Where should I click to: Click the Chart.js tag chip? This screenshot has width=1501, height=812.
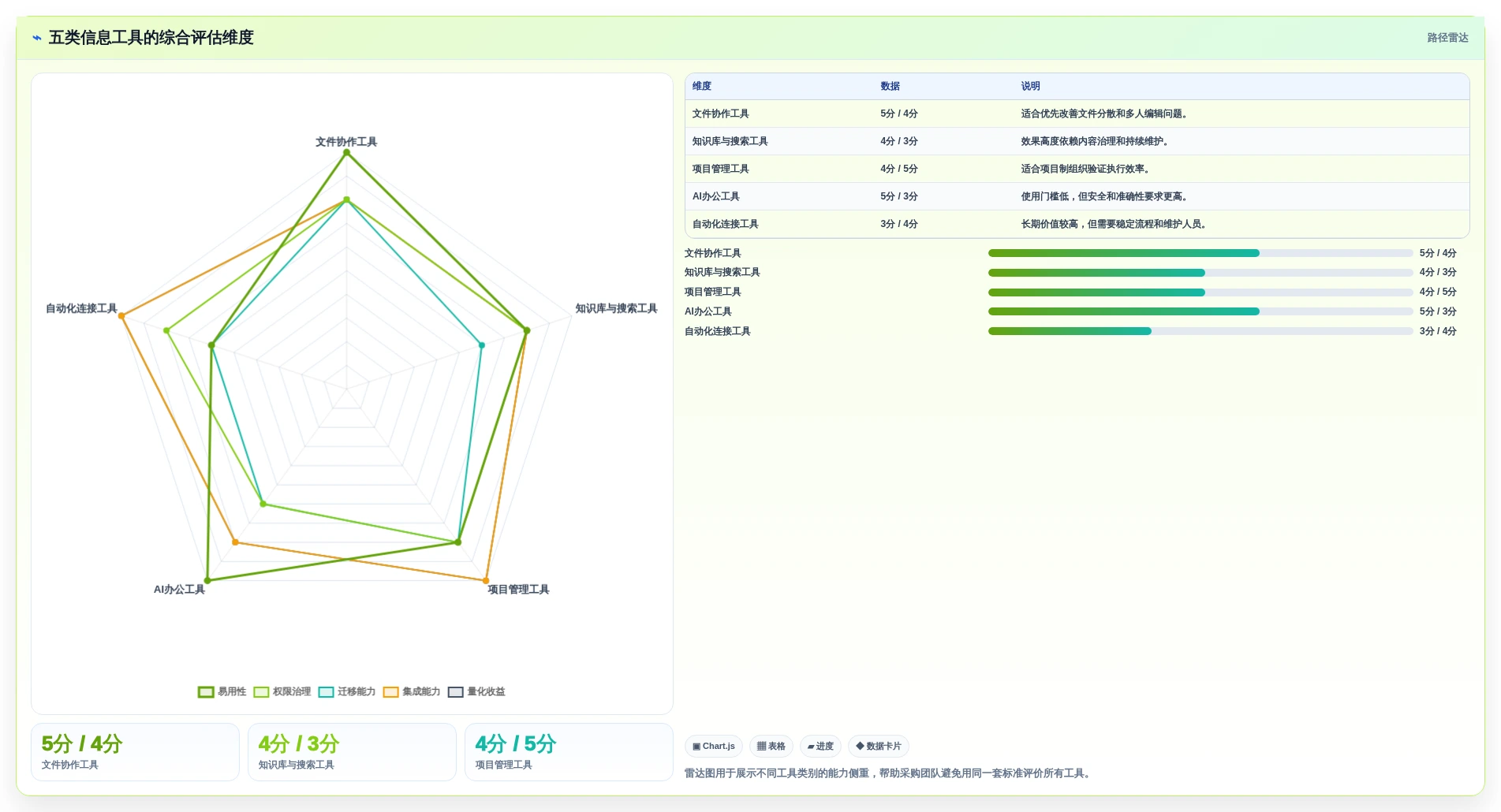714,746
